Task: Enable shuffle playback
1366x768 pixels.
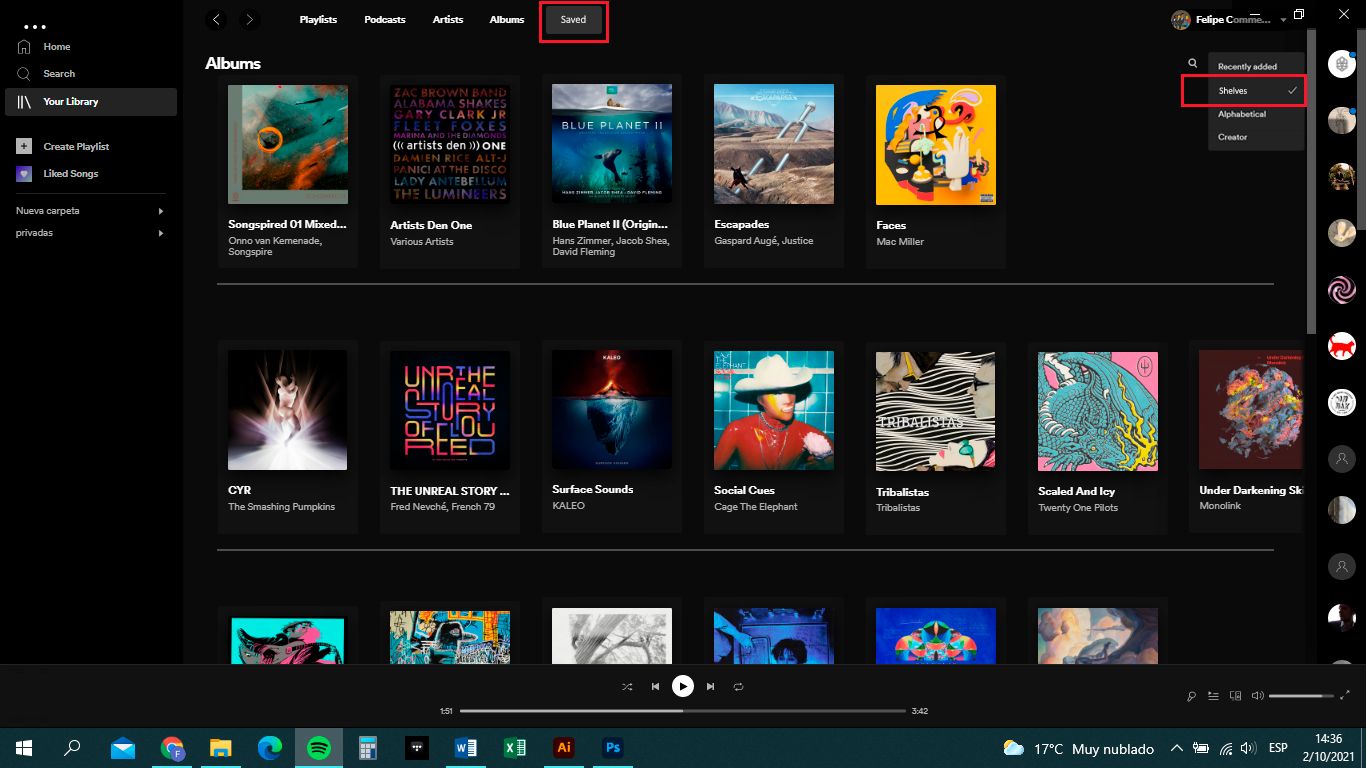Action: point(627,686)
